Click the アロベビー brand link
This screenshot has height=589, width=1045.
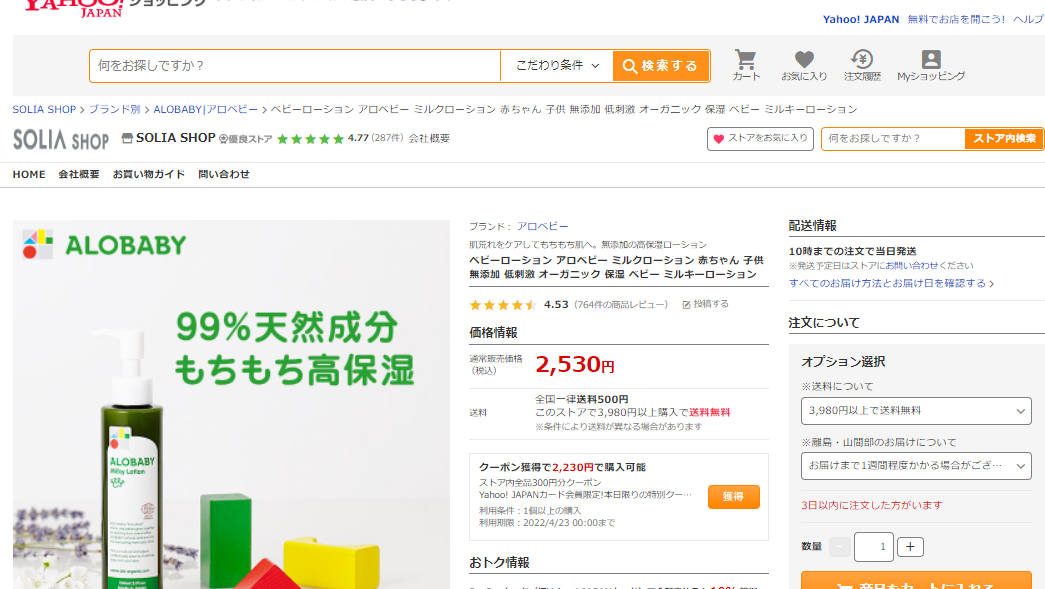(542, 227)
